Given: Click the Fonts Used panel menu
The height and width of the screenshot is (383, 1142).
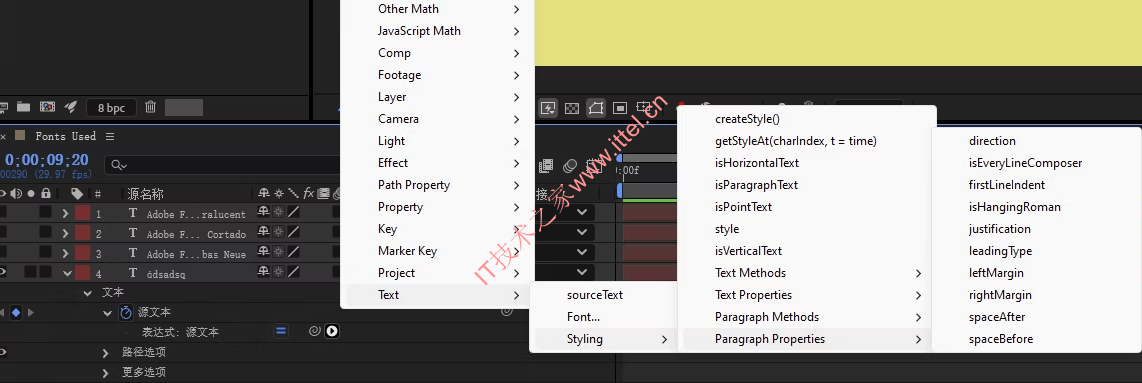Looking at the screenshot, I should [110, 136].
